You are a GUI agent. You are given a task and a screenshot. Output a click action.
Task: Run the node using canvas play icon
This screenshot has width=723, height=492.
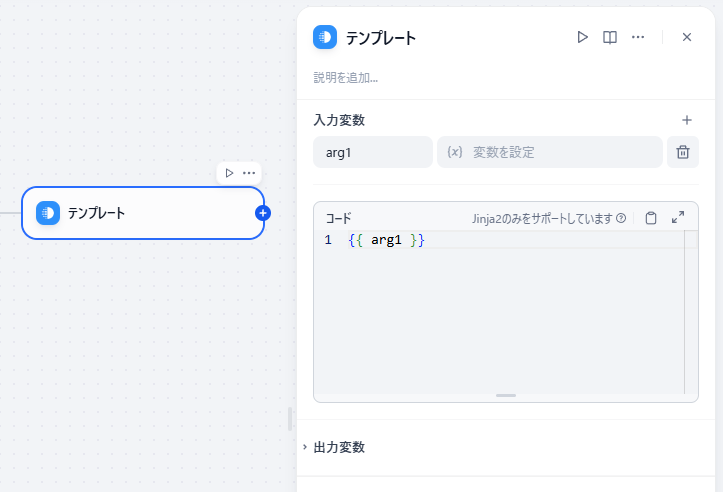coord(229,173)
